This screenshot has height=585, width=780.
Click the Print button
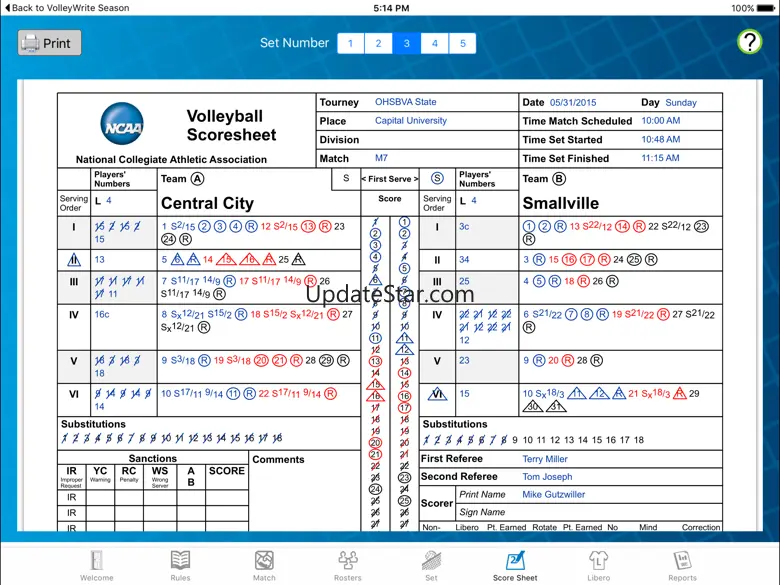(49, 43)
